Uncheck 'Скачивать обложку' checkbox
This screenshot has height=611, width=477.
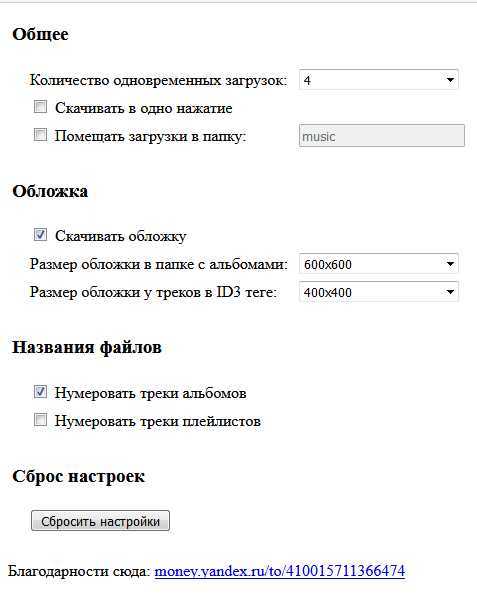point(40,235)
